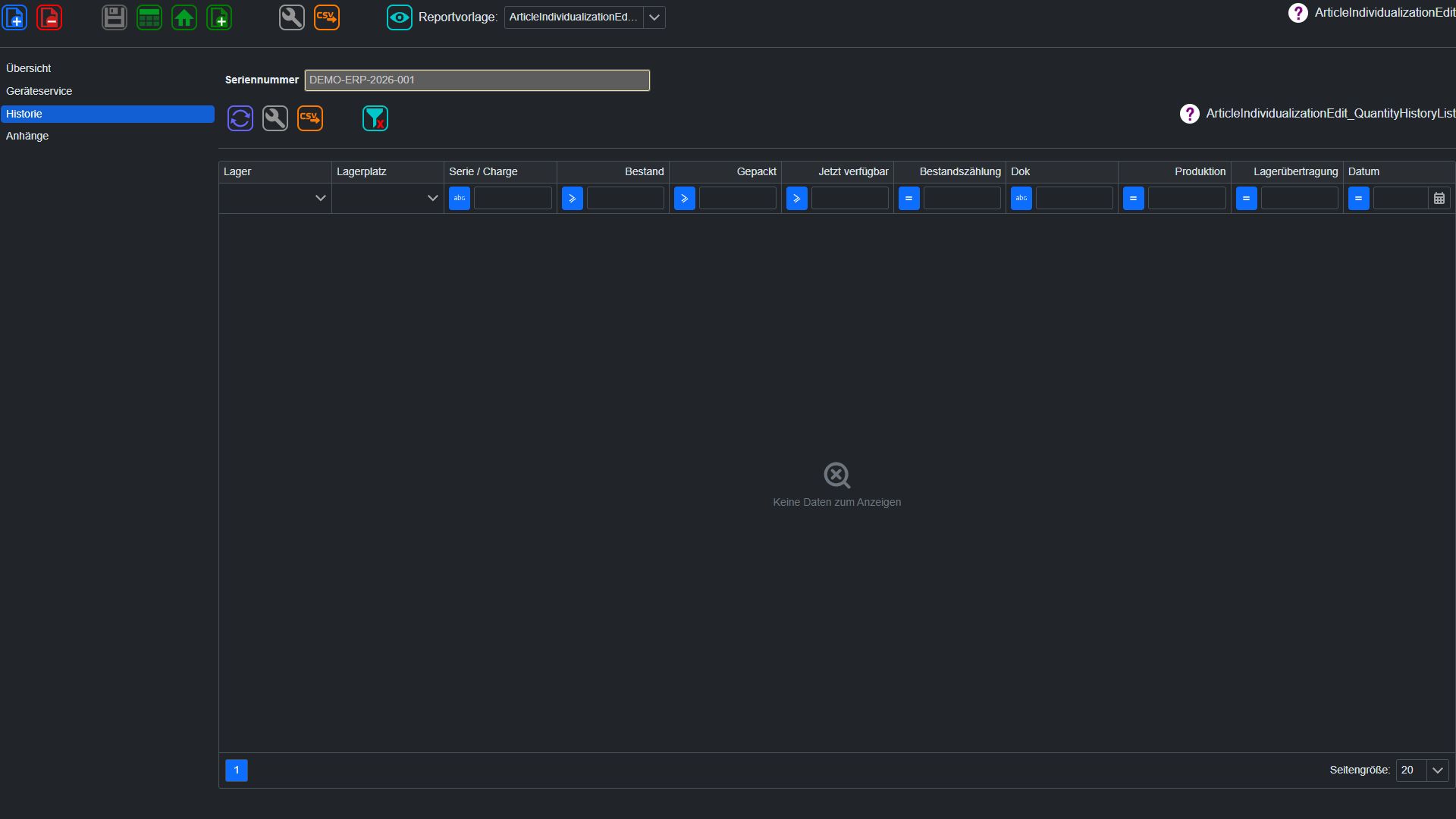Export history list to CSV
The height and width of the screenshot is (819, 1456).
click(310, 118)
